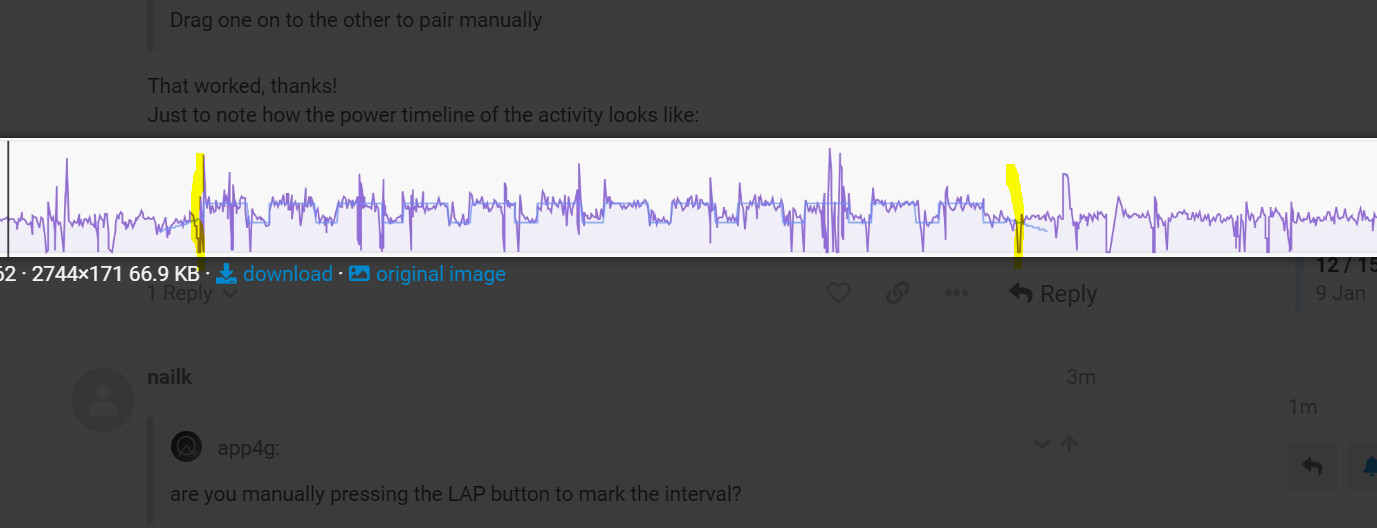Like the post with the heart icon
Image resolution: width=1377 pixels, height=528 pixels.
838,294
